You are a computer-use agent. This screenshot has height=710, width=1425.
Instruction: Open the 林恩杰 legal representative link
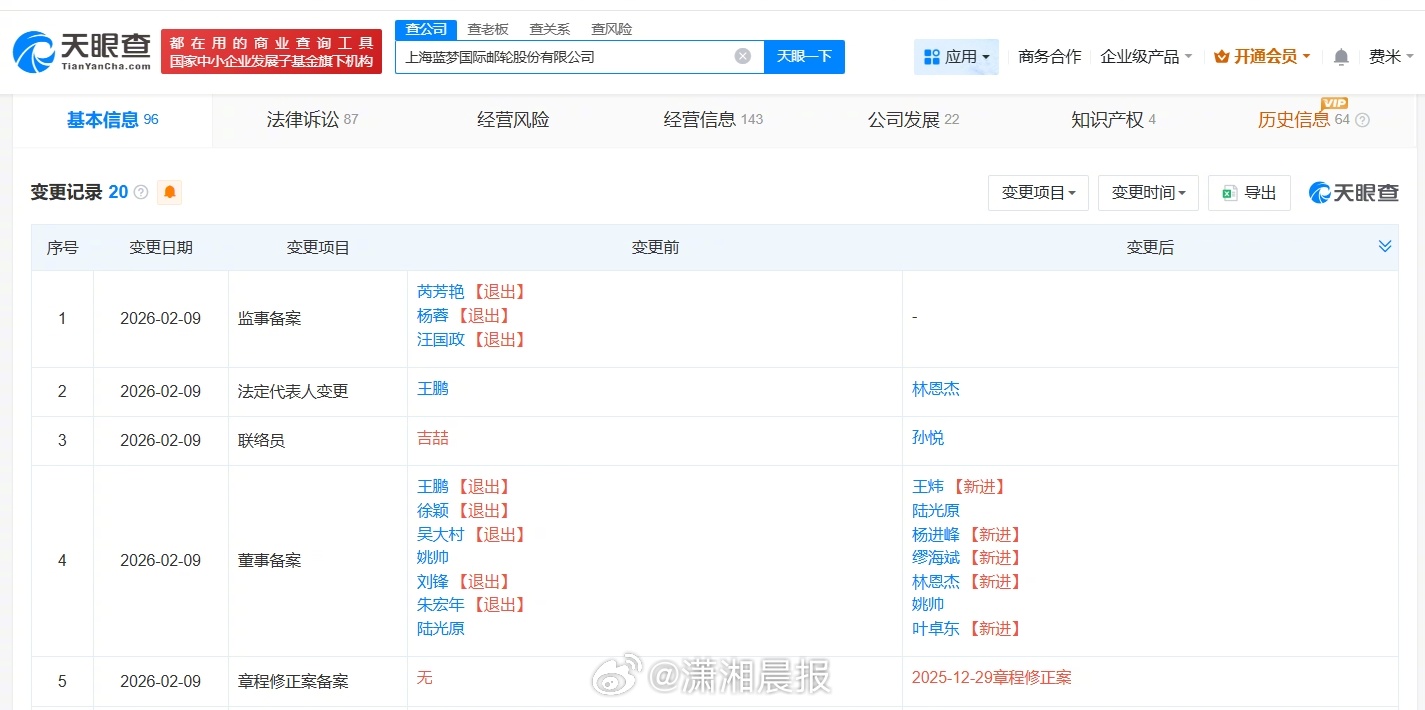[936, 389]
